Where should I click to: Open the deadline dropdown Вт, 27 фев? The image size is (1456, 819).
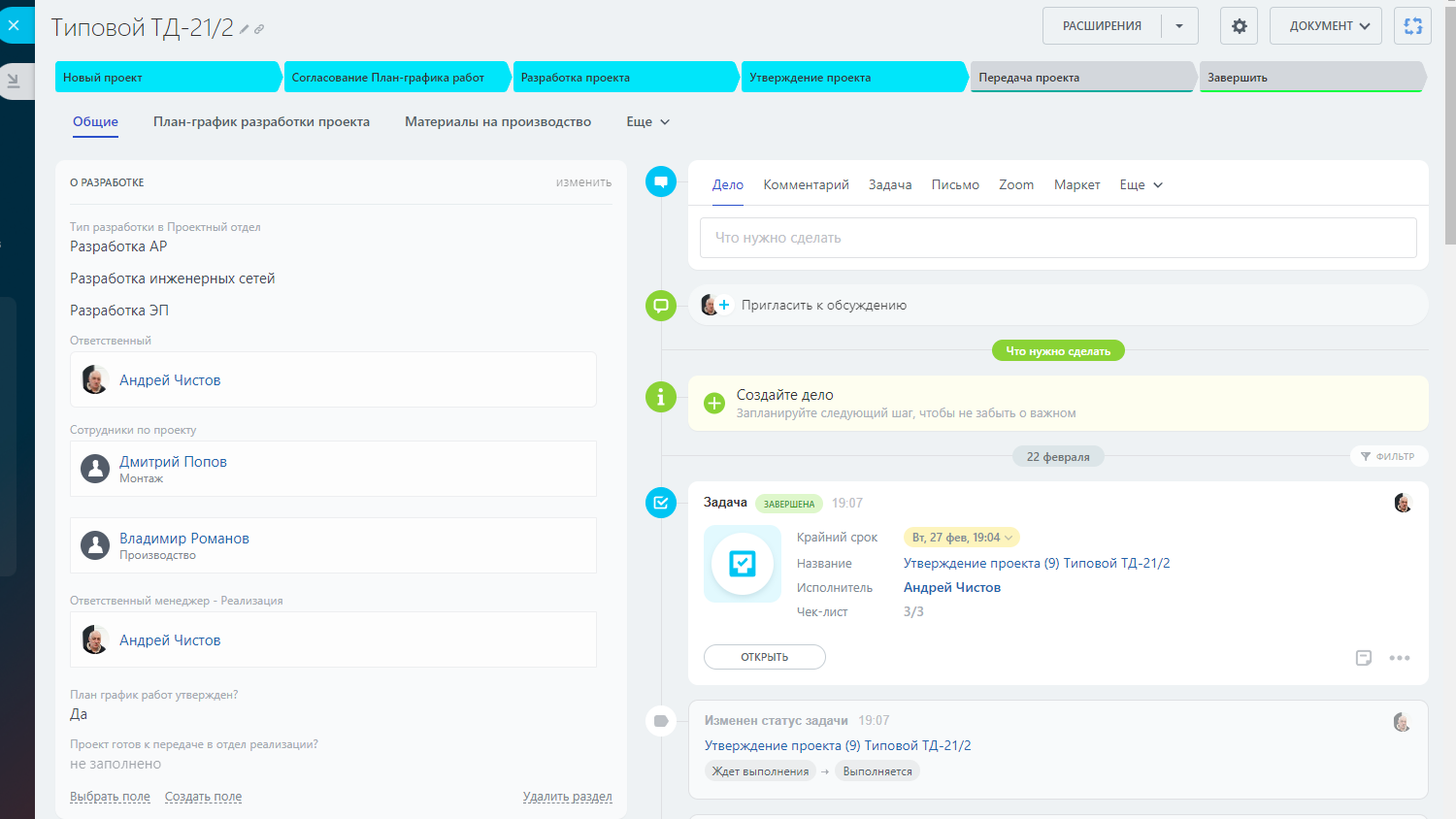[x=961, y=538]
